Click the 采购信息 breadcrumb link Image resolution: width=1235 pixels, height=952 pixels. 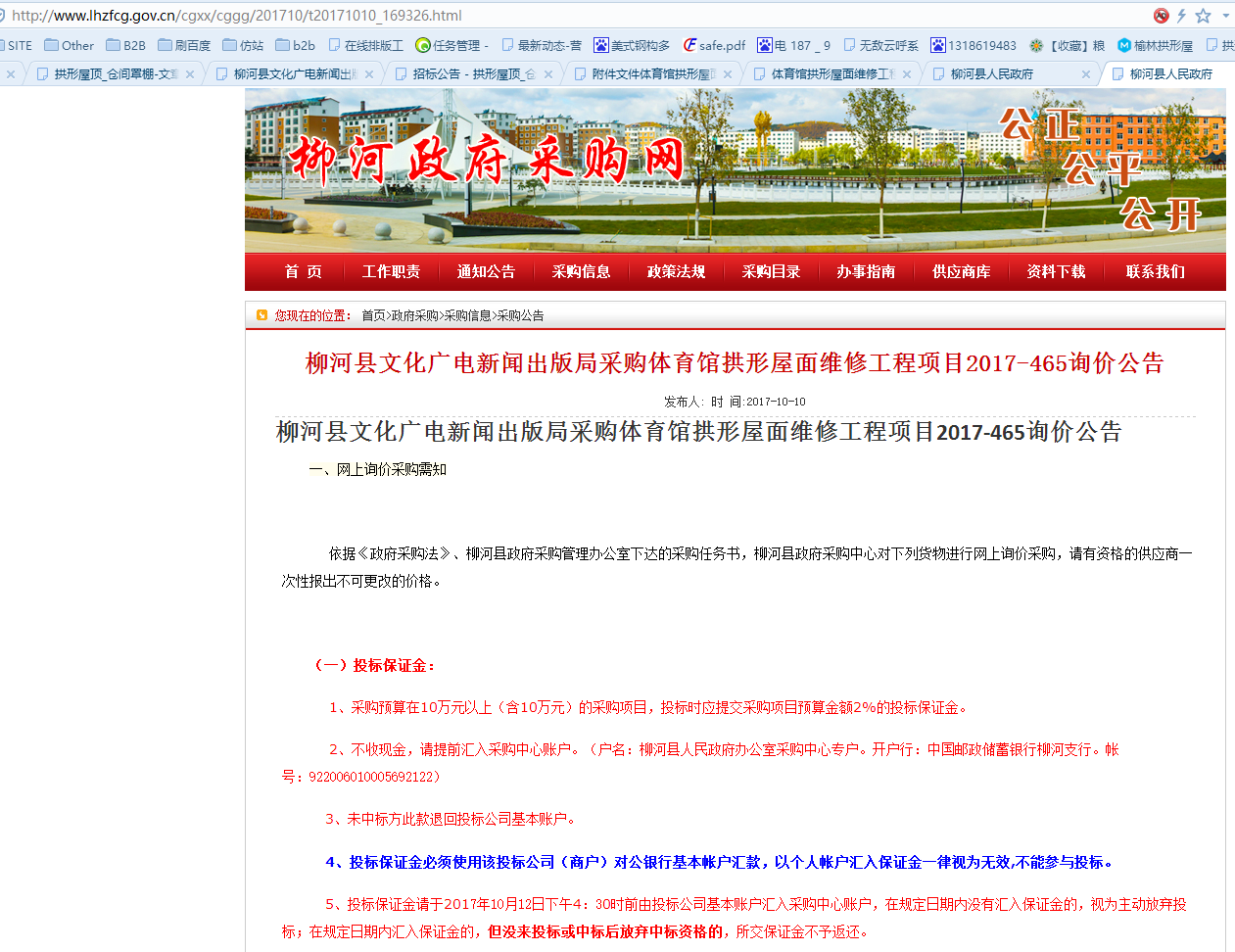click(467, 315)
